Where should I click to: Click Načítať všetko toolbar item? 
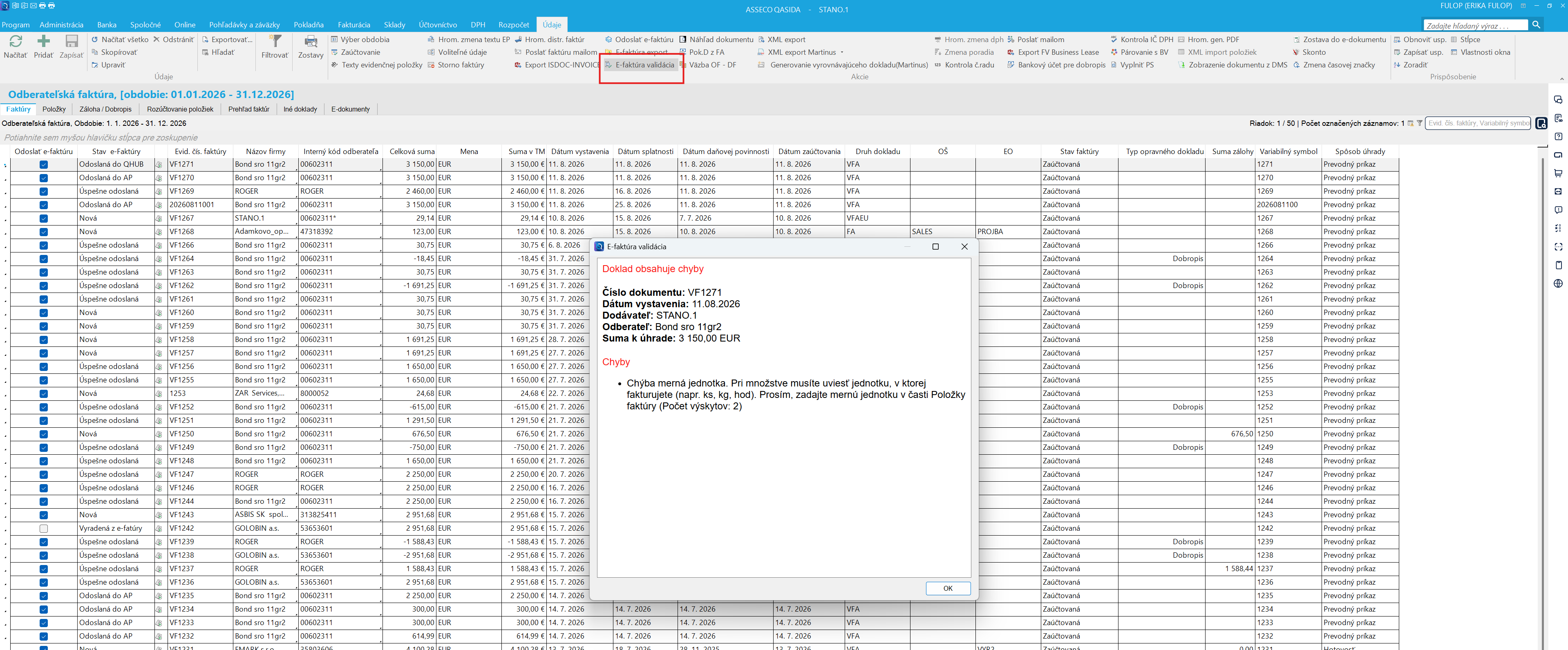[120, 40]
